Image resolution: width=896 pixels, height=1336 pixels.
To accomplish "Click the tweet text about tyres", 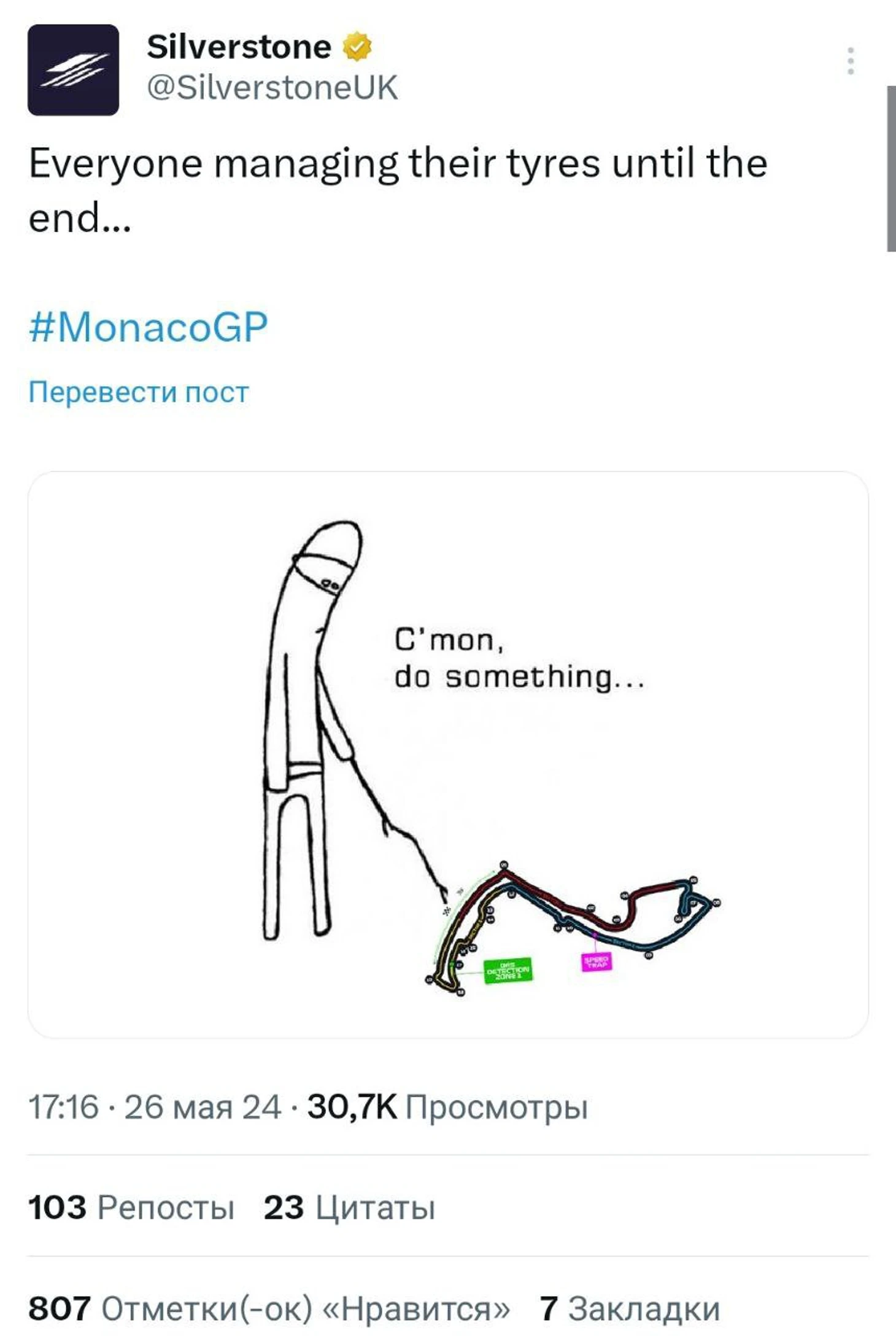I will (x=398, y=190).
